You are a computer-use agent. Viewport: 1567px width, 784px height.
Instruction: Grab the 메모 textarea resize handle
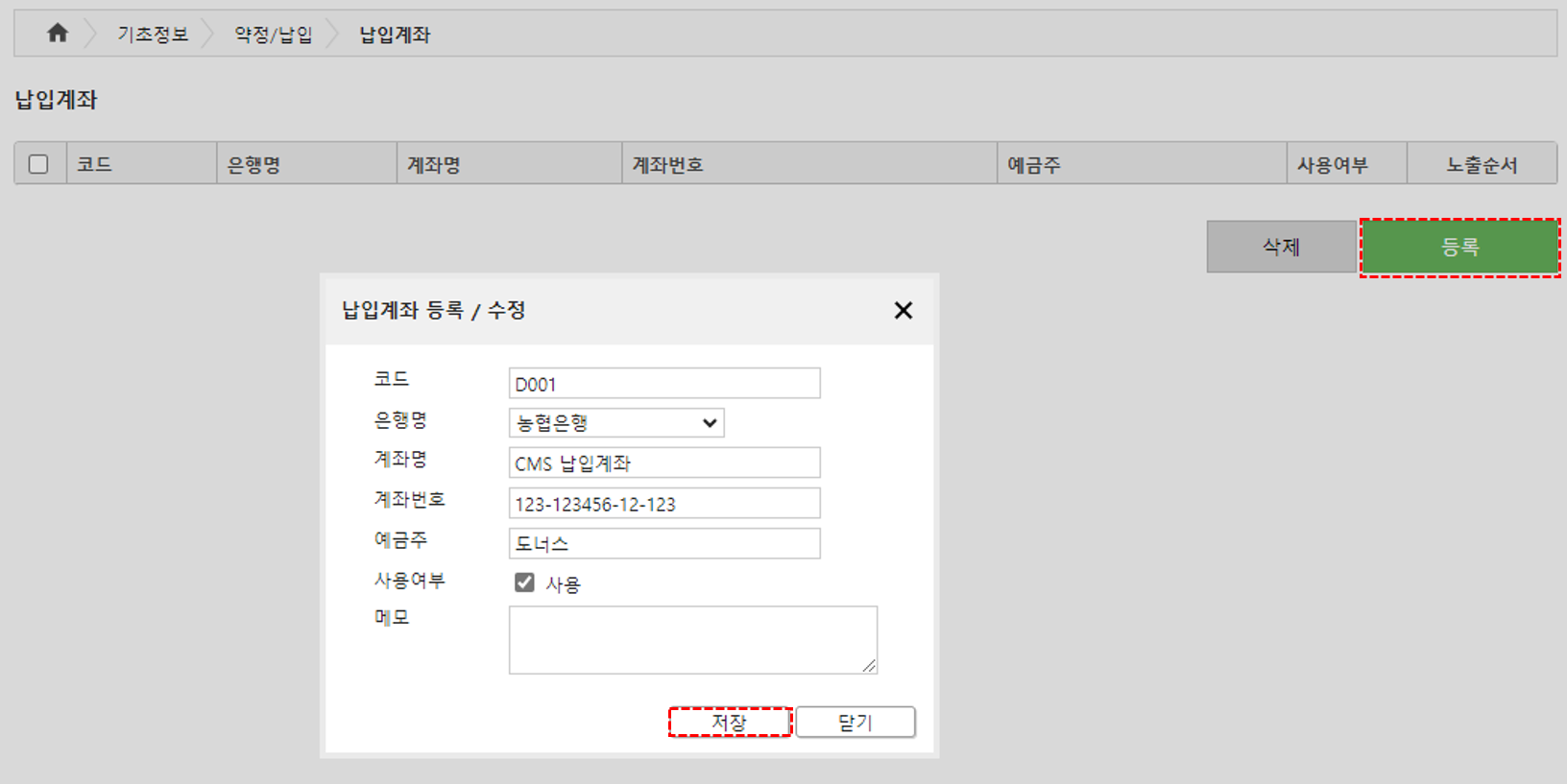tap(869, 666)
